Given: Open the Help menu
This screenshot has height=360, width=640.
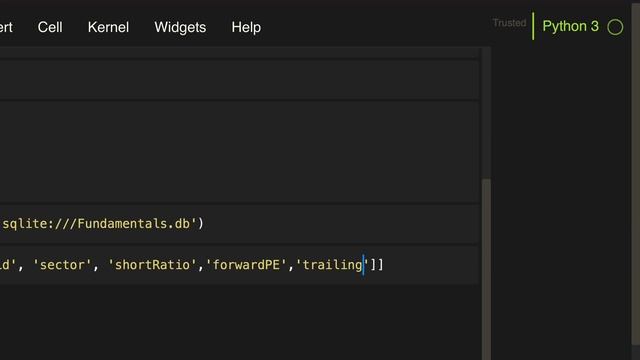Looking at the screenshot, I should click(x=246, y=27).
